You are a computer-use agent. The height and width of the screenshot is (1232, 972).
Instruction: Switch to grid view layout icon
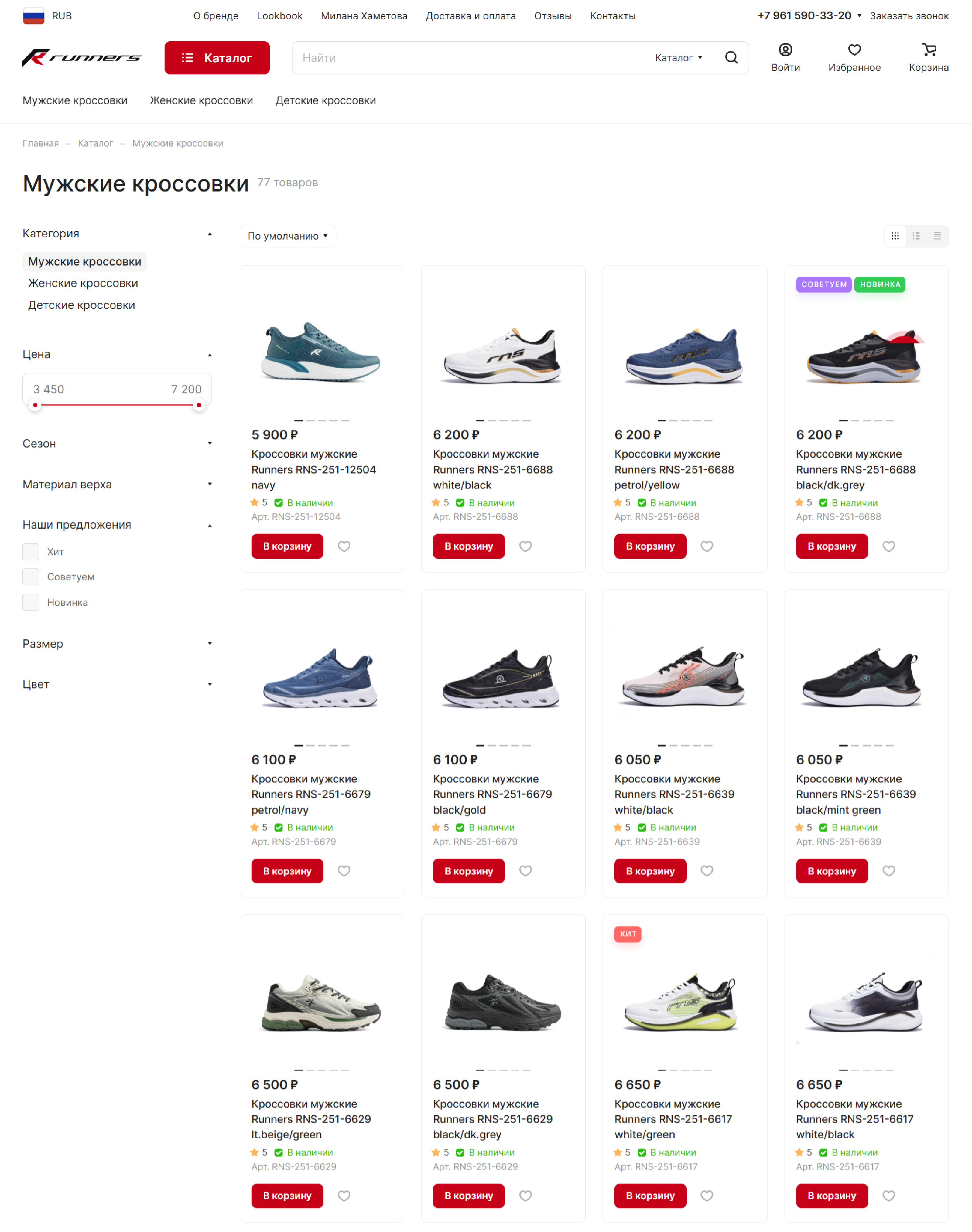coord(895,236)
